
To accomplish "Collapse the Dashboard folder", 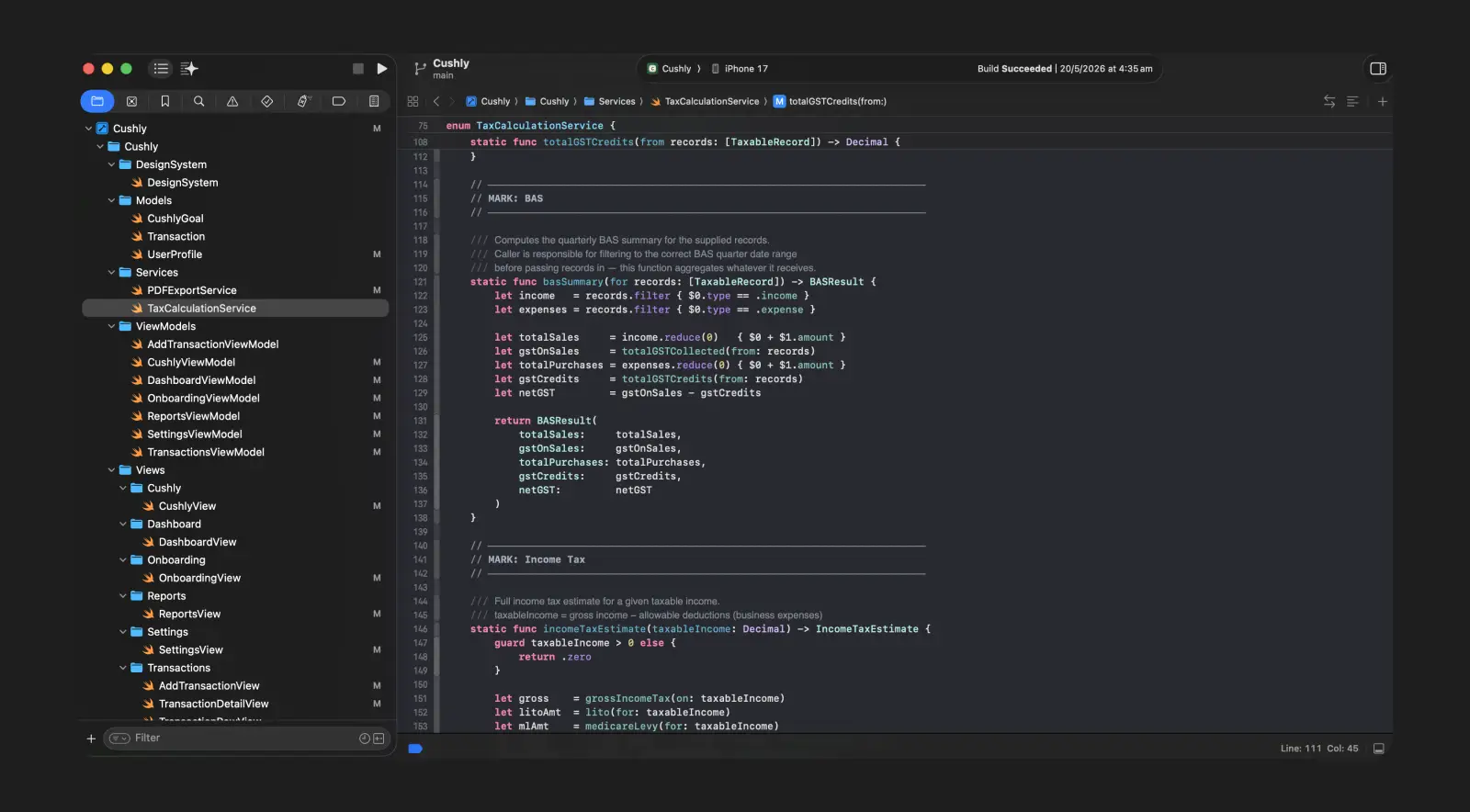I will [x=123, y=524].
